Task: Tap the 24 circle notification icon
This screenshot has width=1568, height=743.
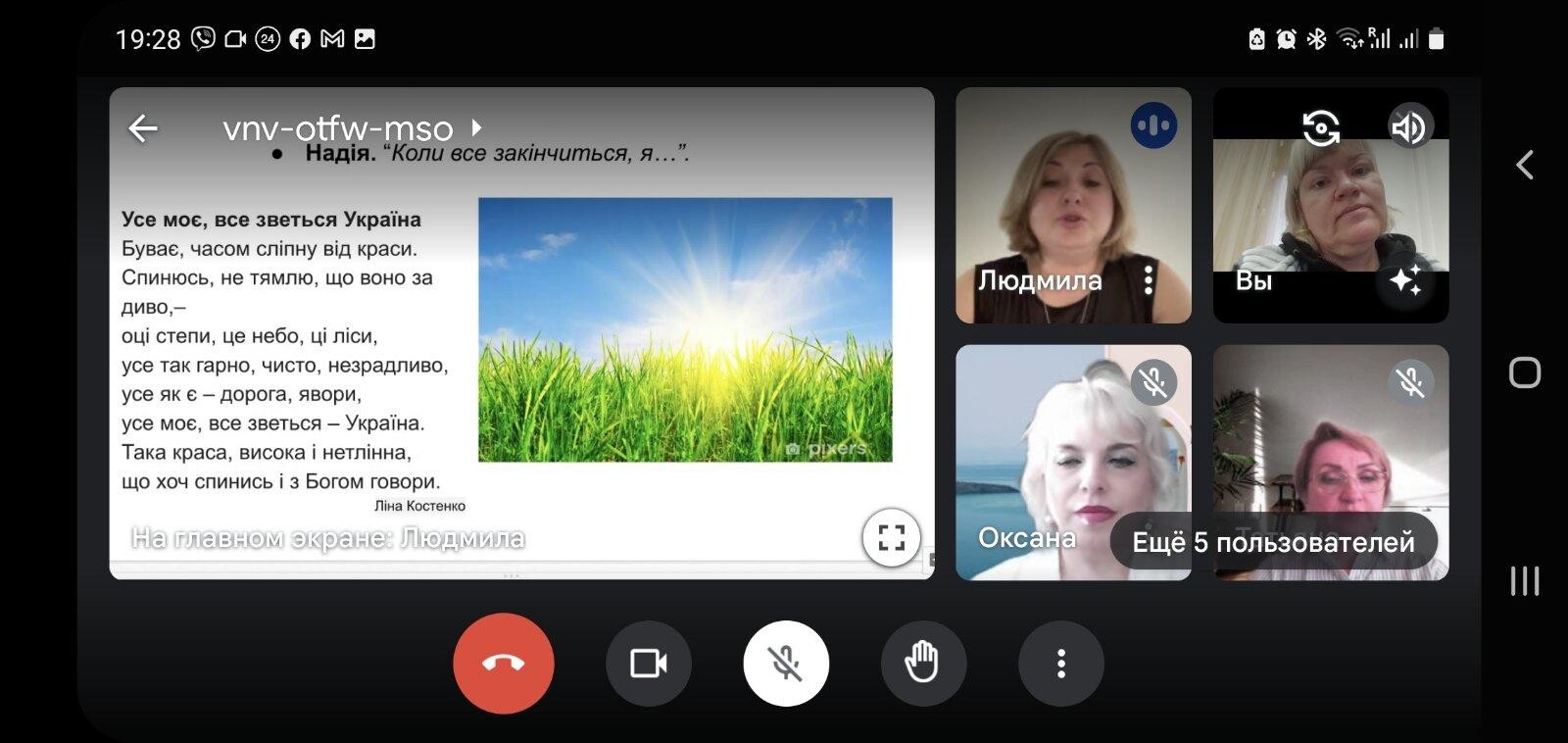Action: [x=268, y=39]
